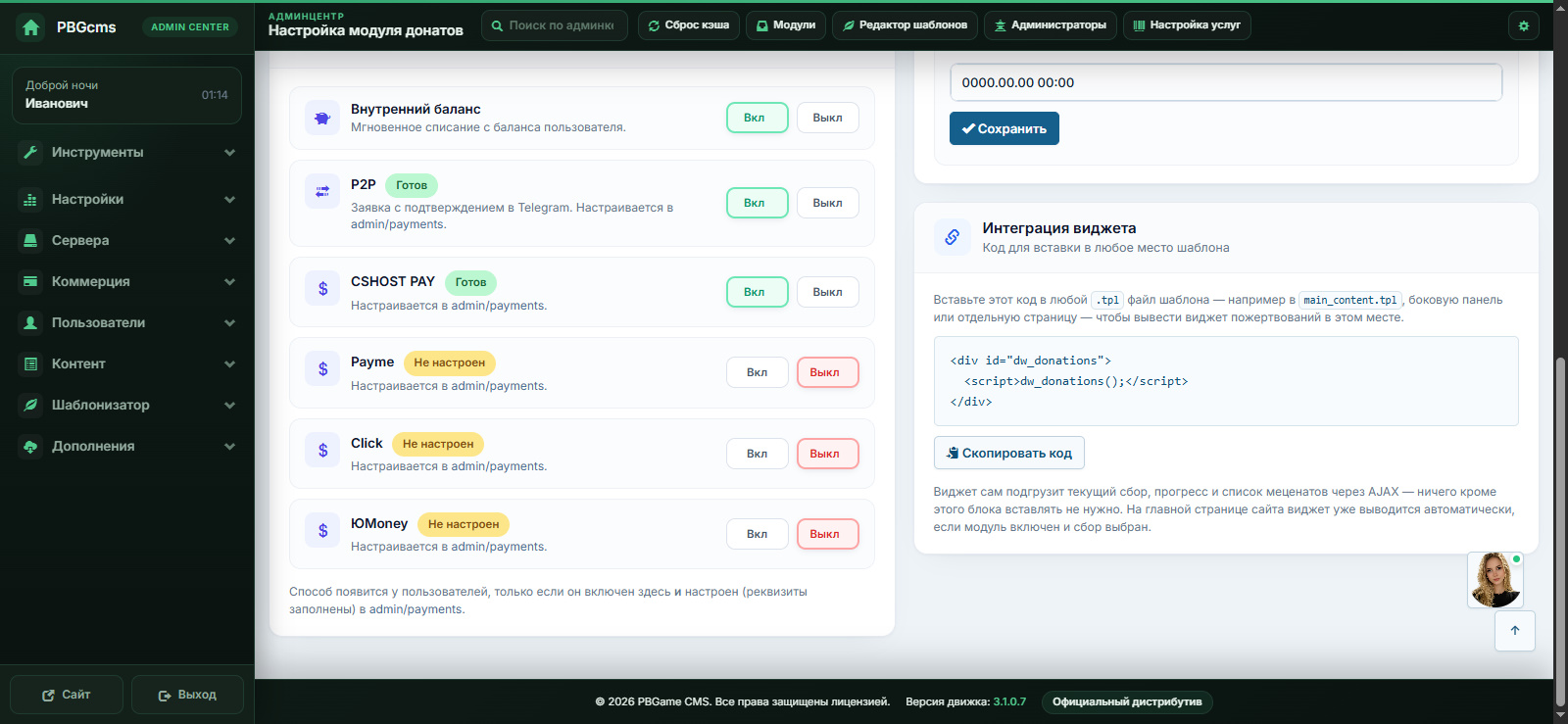The image size is (1568, 724).
Task: Click the scroll-to-top arrow button
Action: click(1515, 631)
